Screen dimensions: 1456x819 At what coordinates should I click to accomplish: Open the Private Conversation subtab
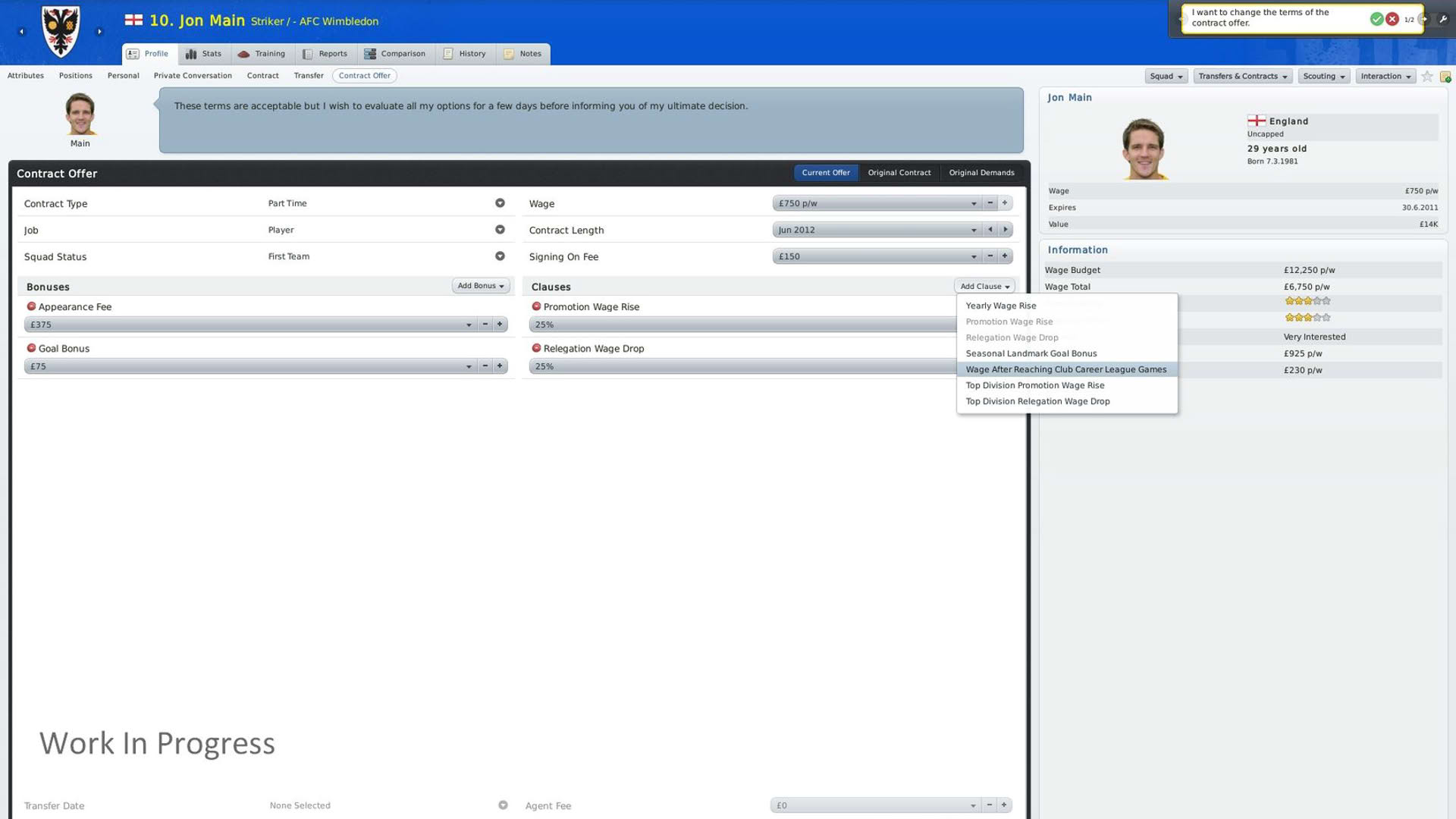pos(193,76)
